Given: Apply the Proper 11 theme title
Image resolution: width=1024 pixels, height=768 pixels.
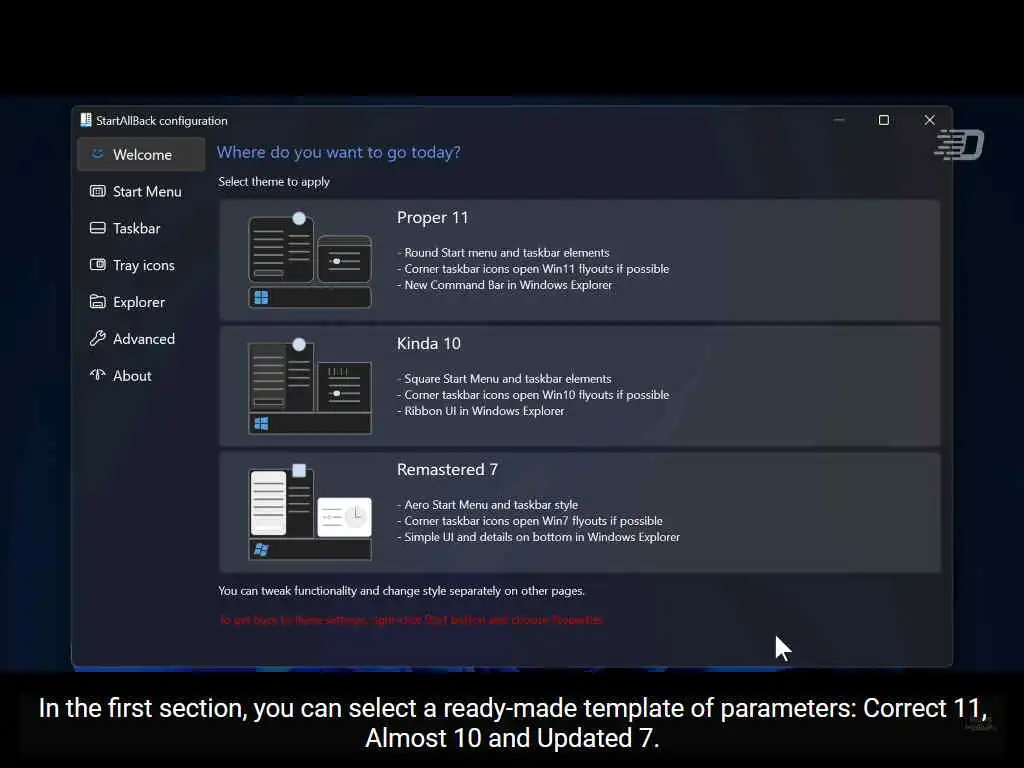Looking at the screenshot, I should point(432,217).
